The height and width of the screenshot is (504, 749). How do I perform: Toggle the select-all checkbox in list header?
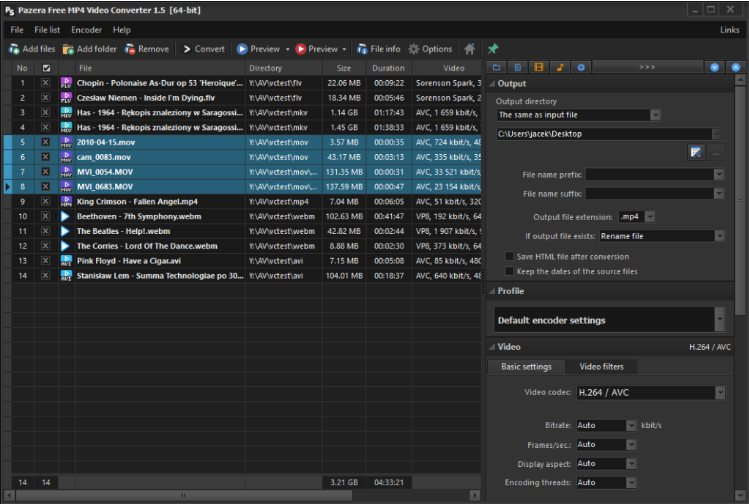[46, 68]
